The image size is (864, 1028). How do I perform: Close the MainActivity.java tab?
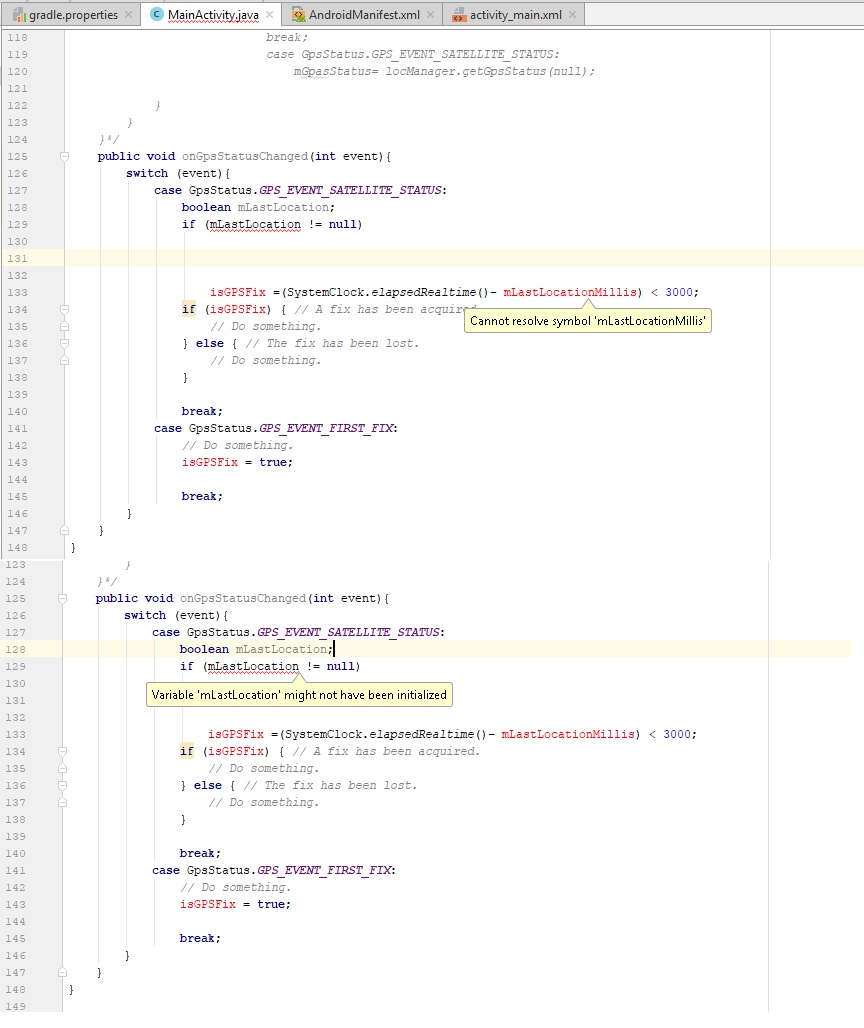click(x=269, y=14)
